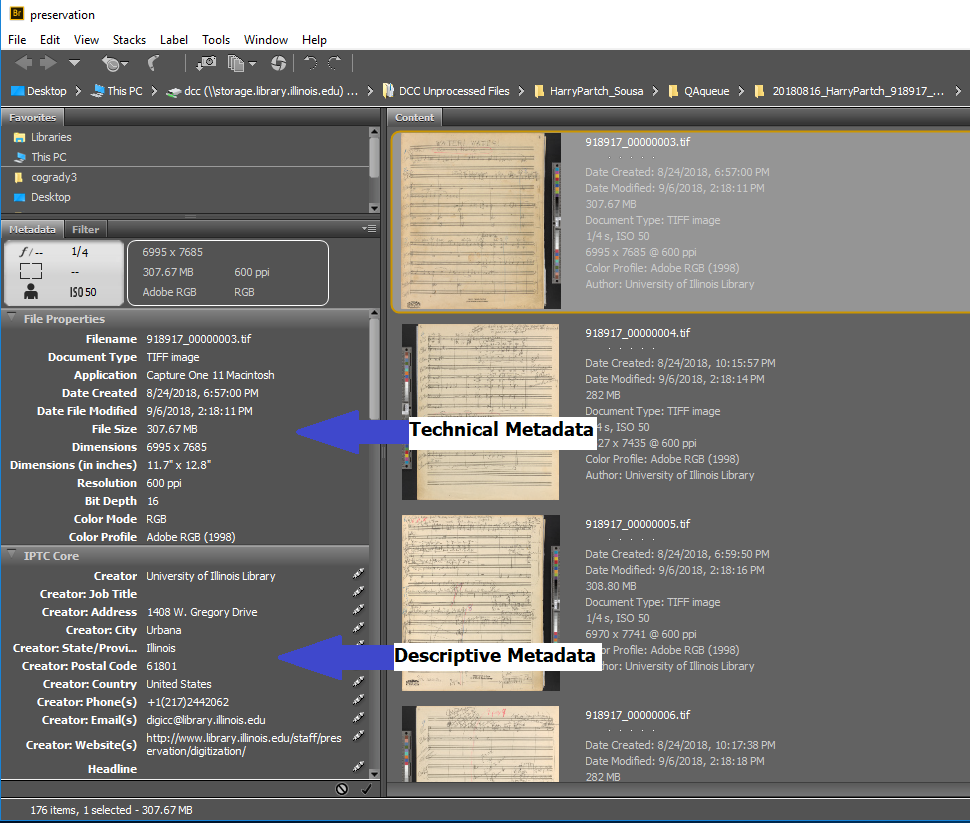Switch to the Filter tab
Screen dimensions: 970x823
point(86,229)
